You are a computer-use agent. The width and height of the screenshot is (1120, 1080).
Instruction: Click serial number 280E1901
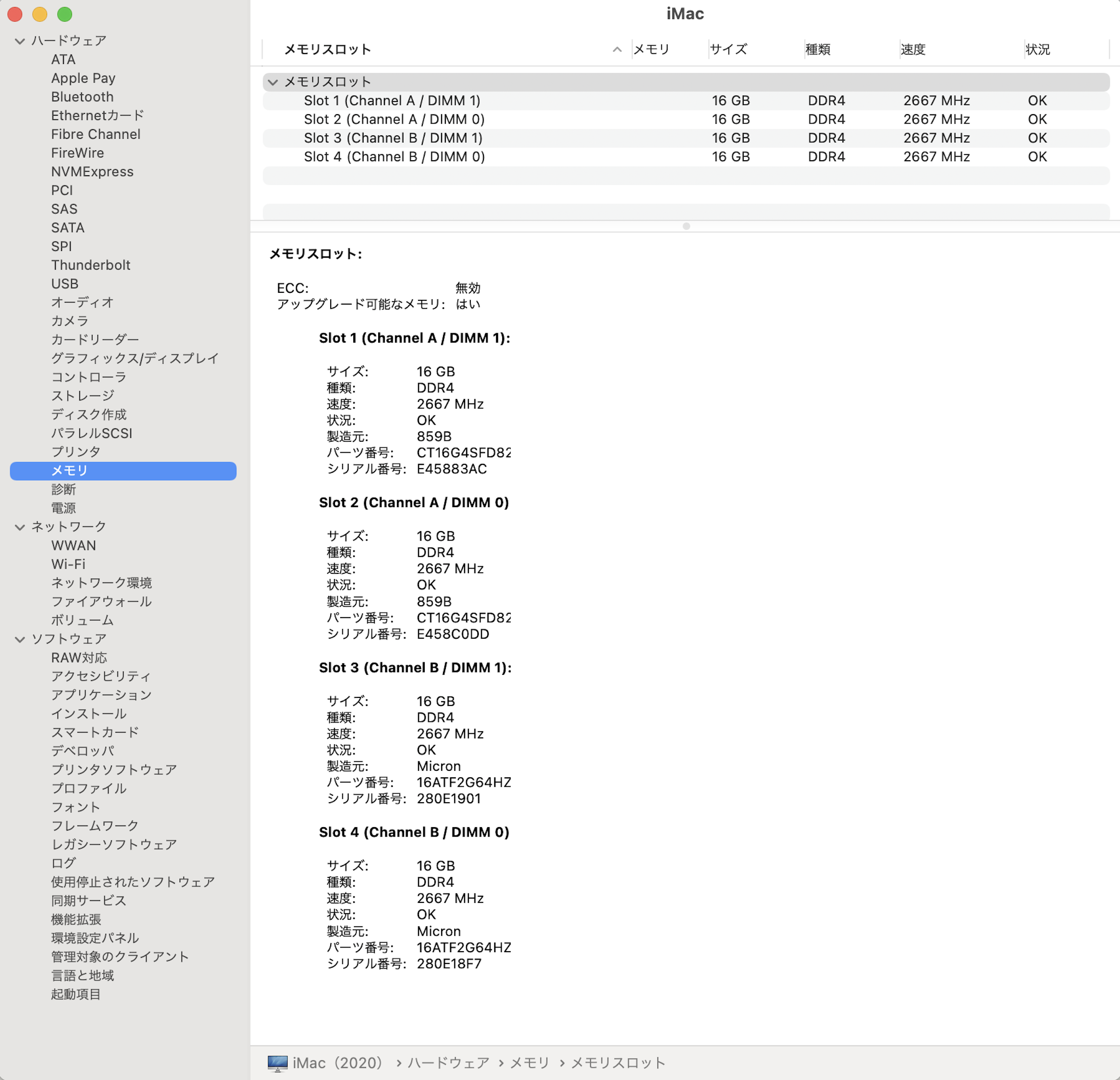[x=449, y=799]
